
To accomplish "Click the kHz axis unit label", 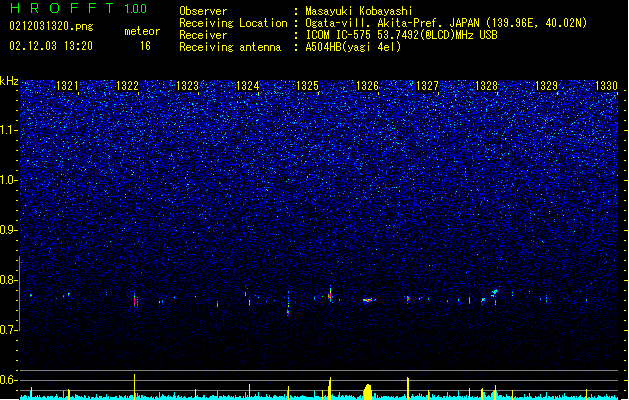I will click(x=9, y=81).
